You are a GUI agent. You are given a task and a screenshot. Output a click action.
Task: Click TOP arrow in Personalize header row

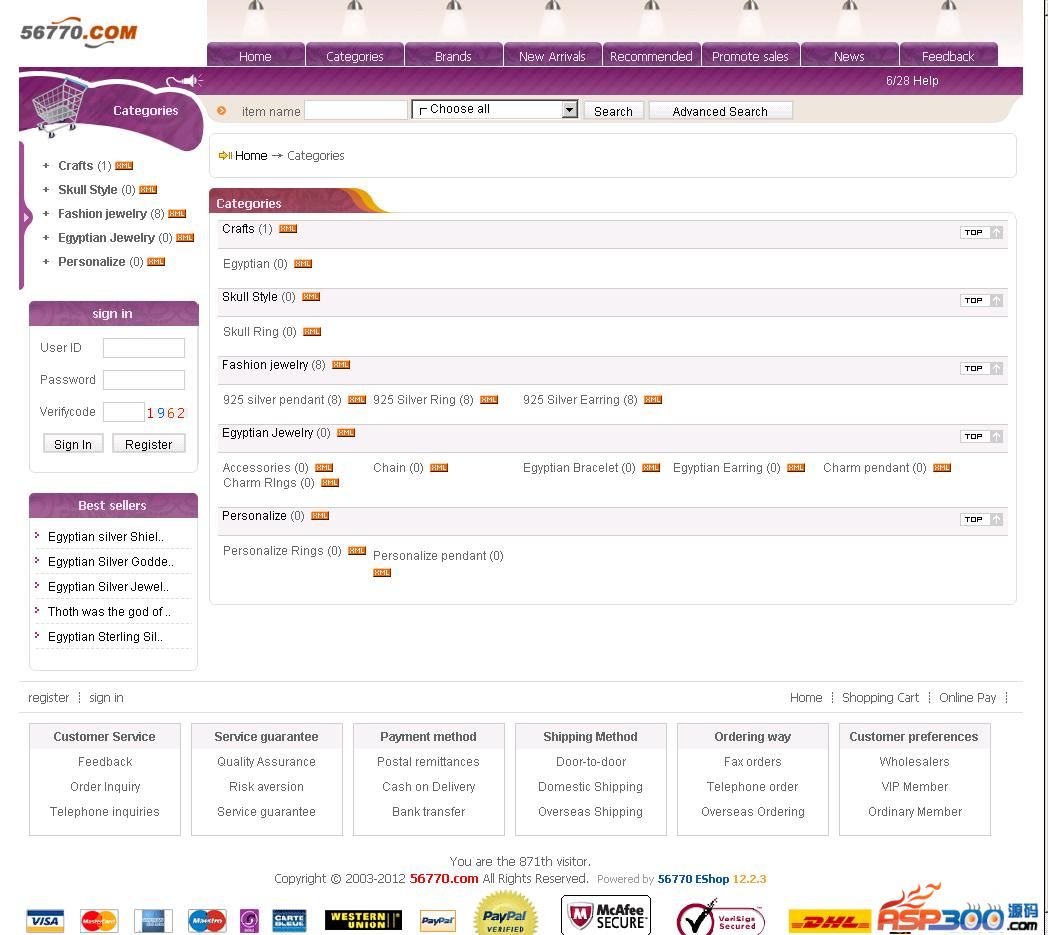(x=981, y=519)
